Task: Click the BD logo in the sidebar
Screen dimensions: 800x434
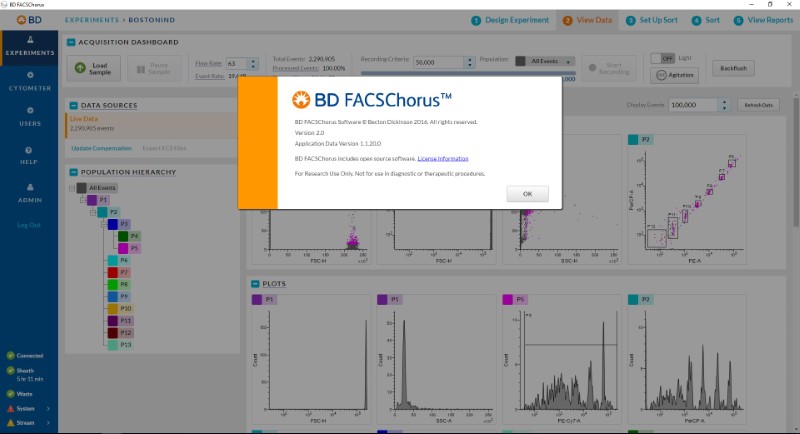Action: click(x=29, y=20)
